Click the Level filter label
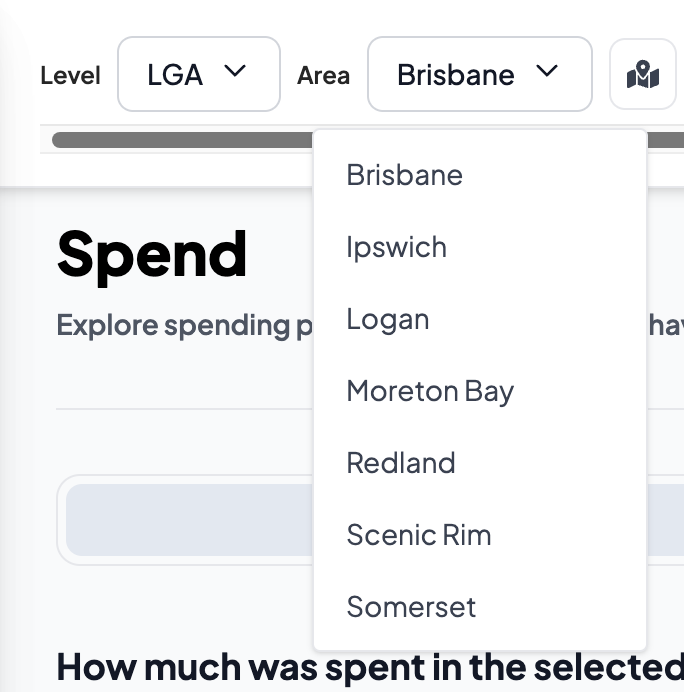This screenshot has height=692, width=684. click(x=71, y=75)
